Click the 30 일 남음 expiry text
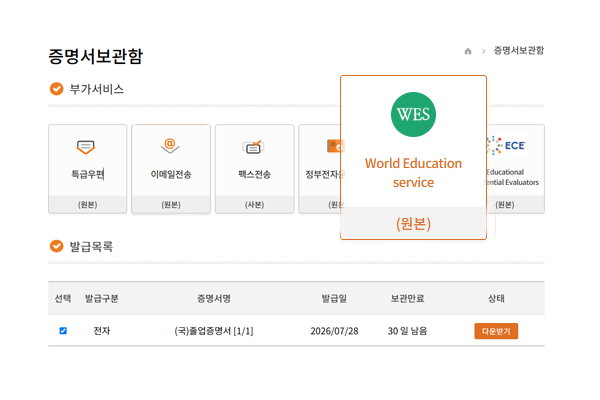This screenshot has height=400, width=600. click(x=407, y=331)
